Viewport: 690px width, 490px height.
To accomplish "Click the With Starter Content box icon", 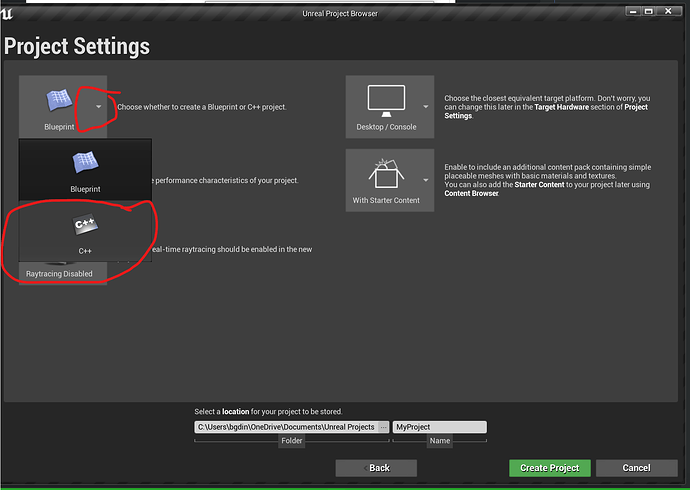I will click(386, 173).
